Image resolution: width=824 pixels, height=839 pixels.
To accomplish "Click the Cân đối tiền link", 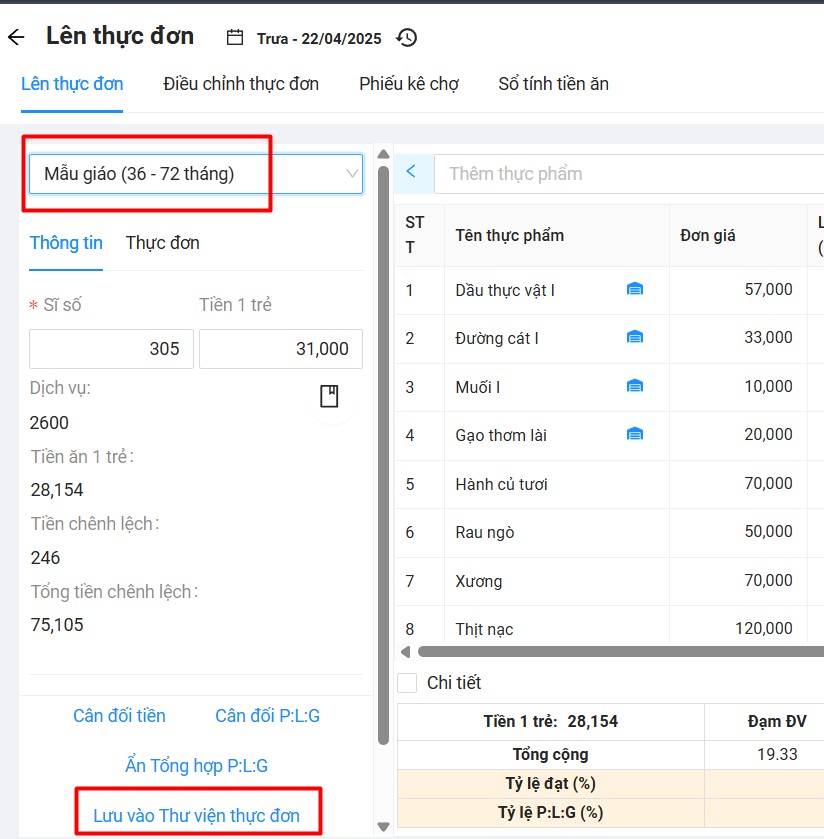I will tap(119, 716).
